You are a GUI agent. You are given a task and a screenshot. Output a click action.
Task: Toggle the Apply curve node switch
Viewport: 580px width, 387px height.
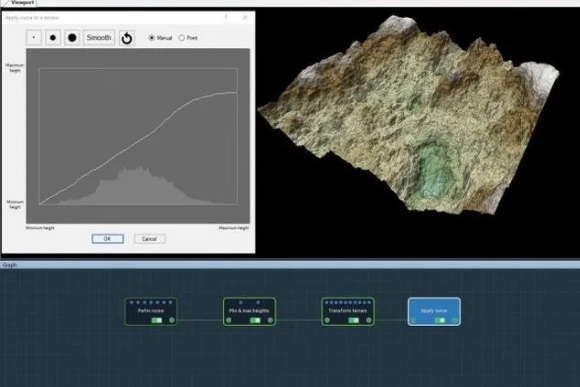pos(440,320)
